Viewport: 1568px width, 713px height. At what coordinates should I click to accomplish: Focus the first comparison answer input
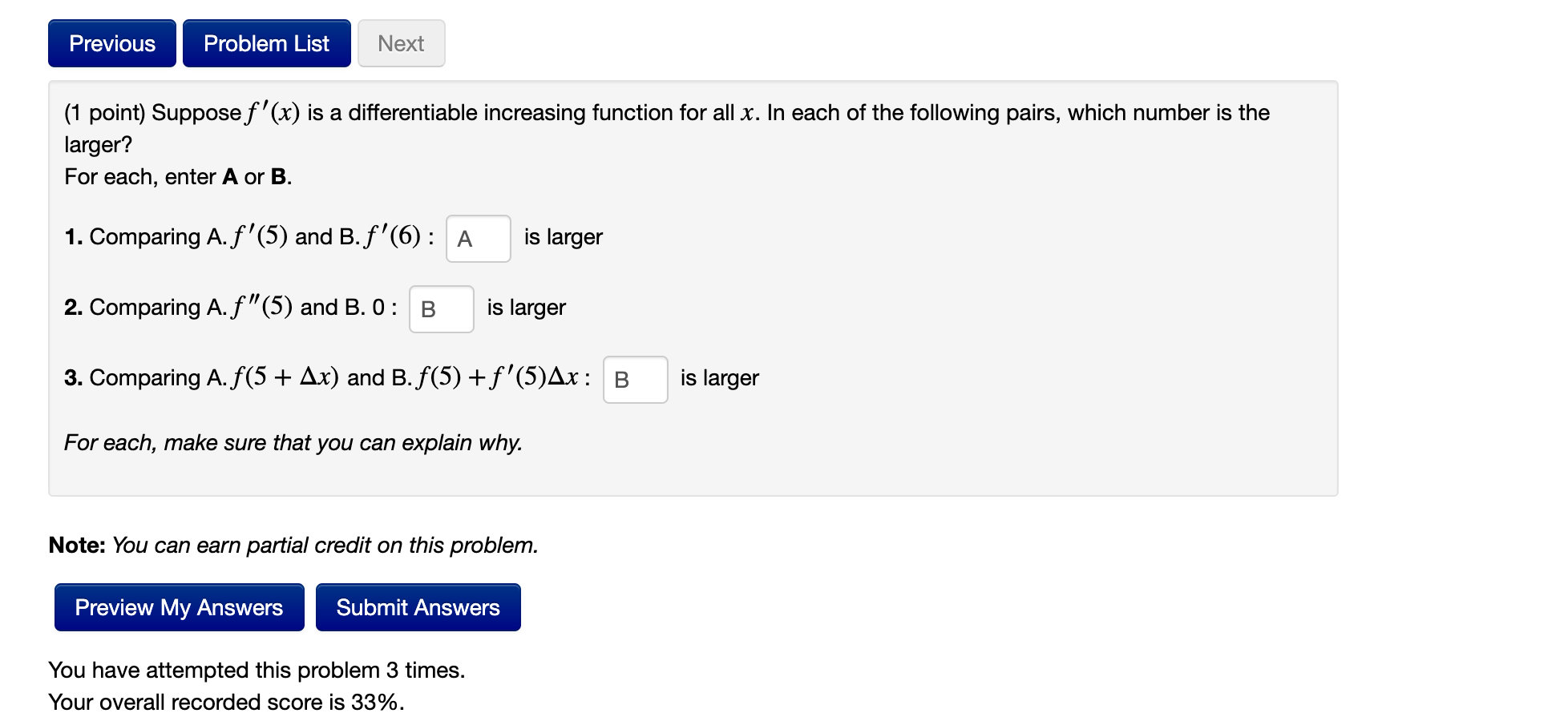click(477, 238)
